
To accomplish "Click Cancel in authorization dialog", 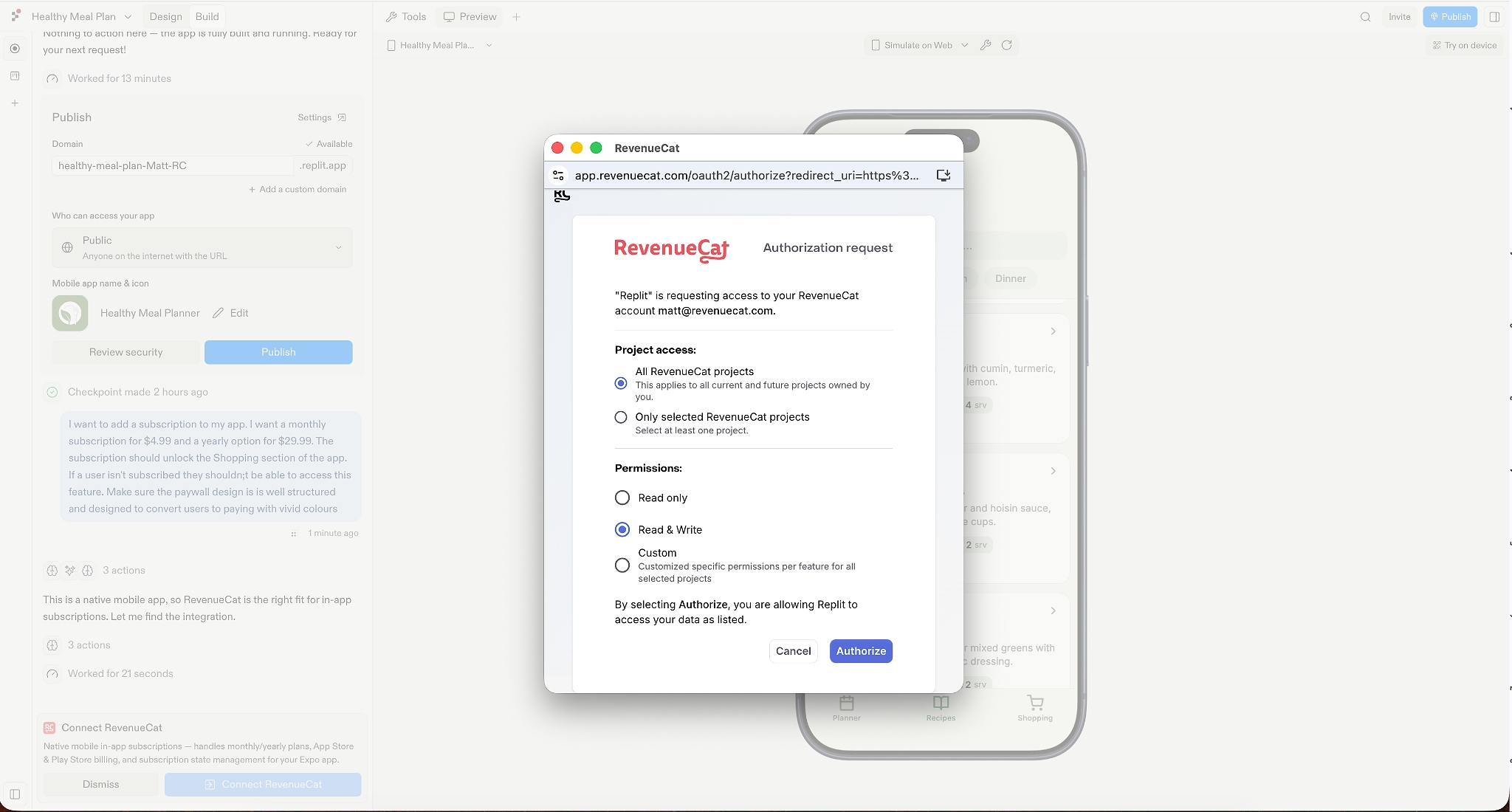I will coord(793,651).
